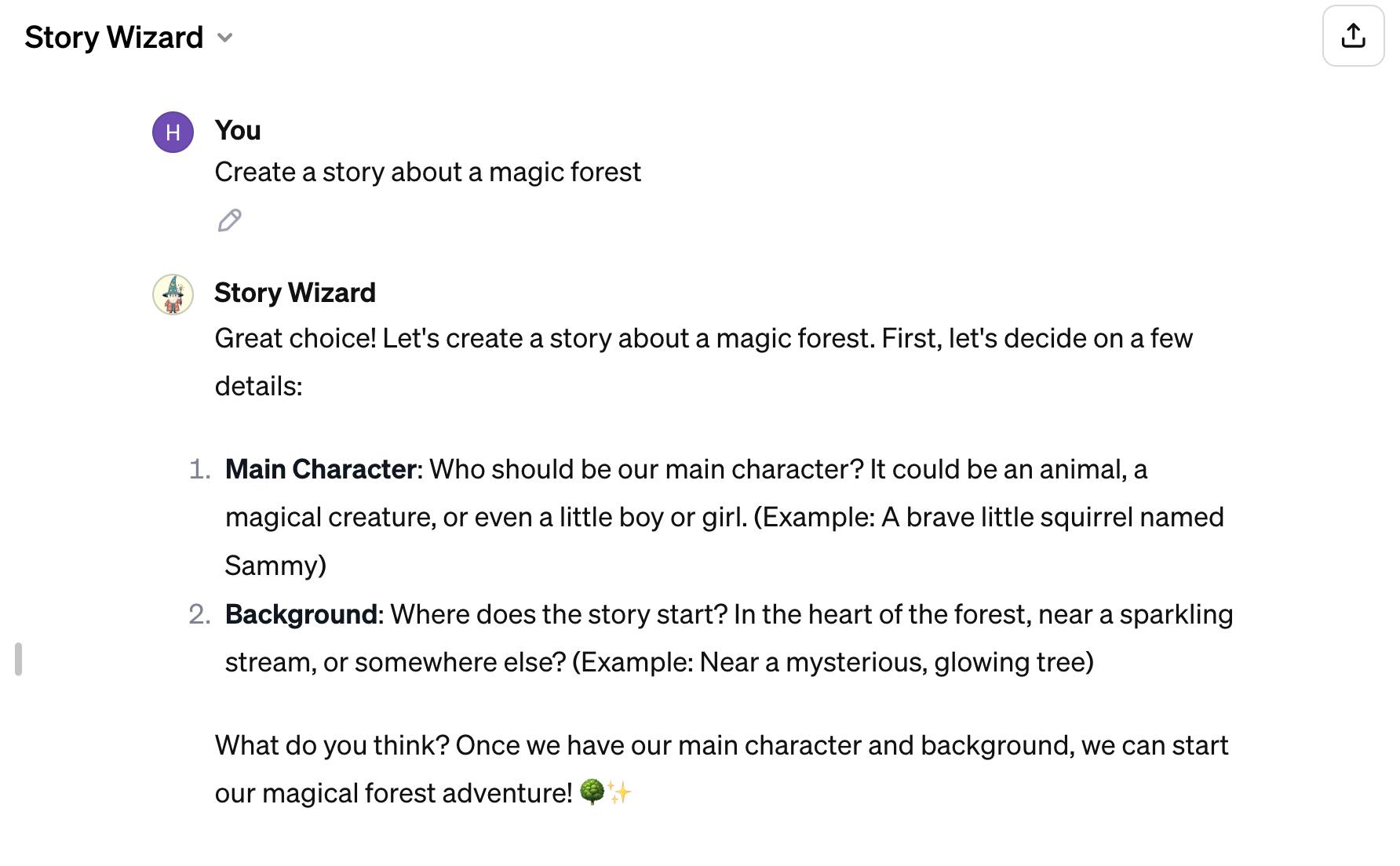Click the Story Wizard wizard avatar
Viewport: 1400px width, 866px height.
[x=173, y=294]
